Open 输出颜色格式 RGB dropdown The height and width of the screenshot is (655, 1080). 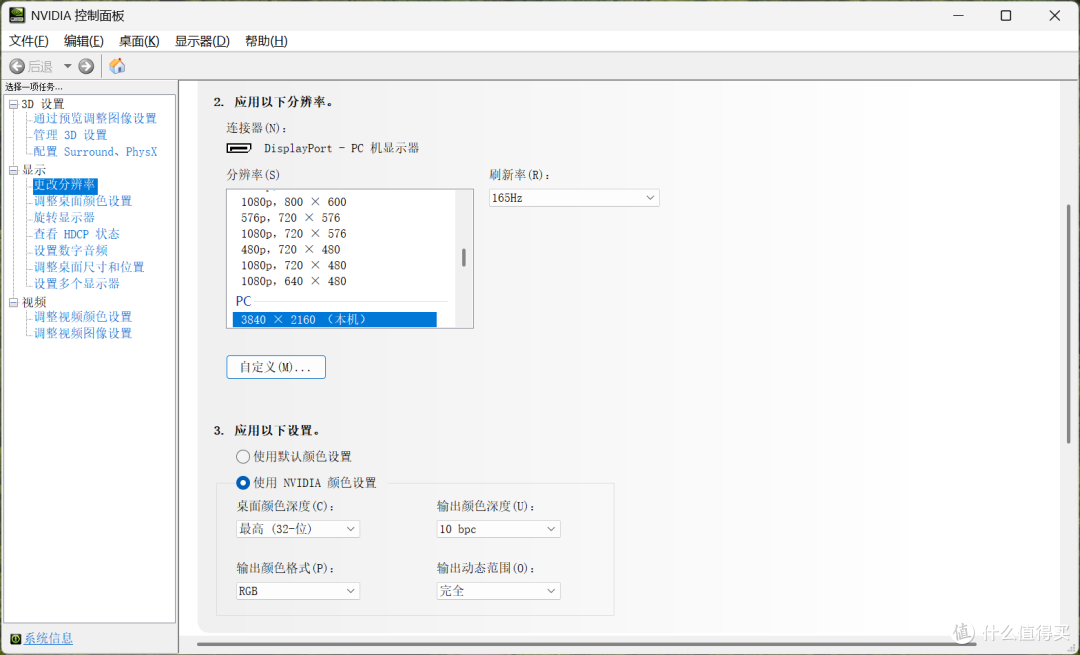click(298, 591)
